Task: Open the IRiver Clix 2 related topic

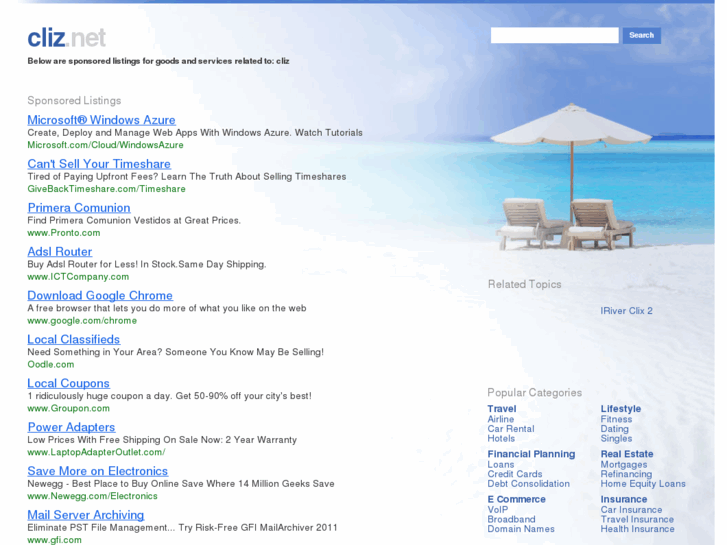Action: (626, 311)
